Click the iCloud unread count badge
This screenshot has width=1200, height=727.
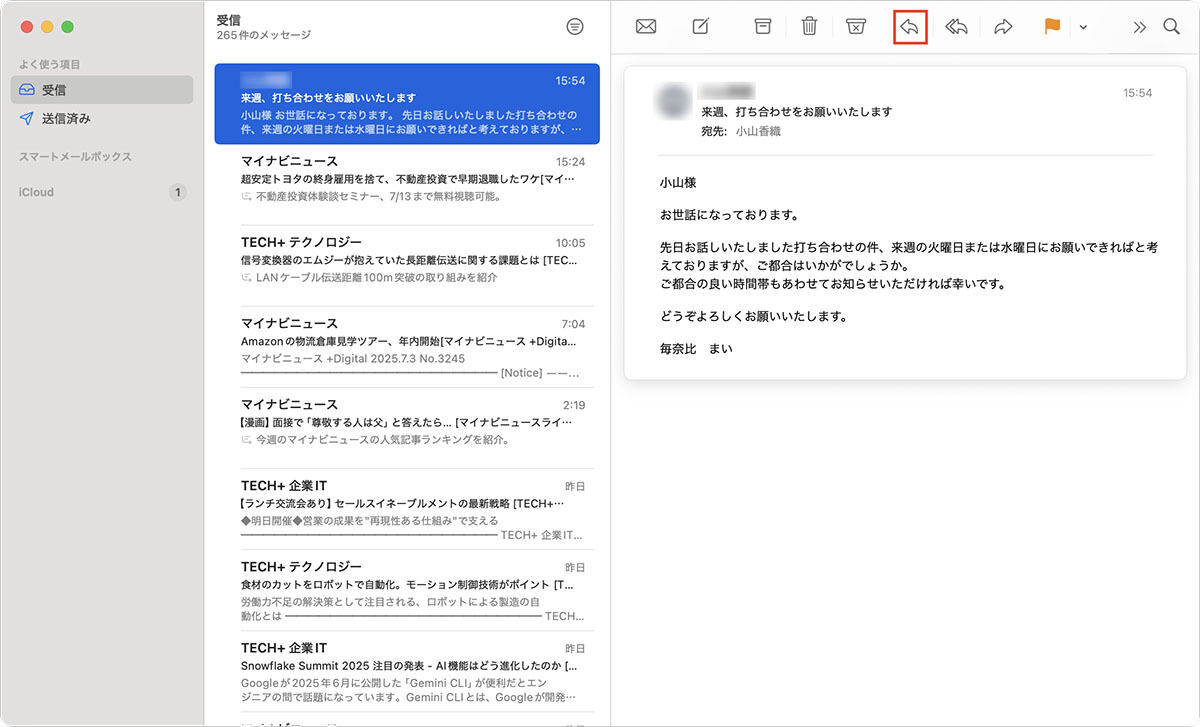click(178, 192)
